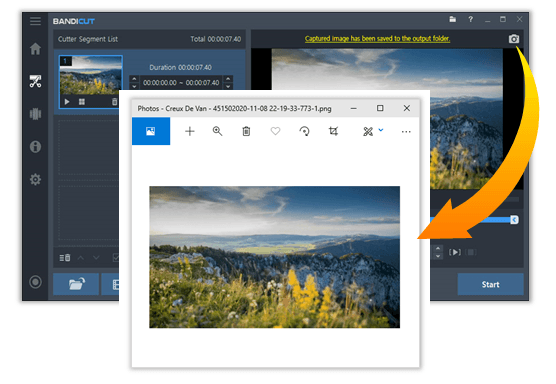The width and height of the screenshot is (556, 384).
Task: Move segment down with the down arrow
Action: coord(96,258)
